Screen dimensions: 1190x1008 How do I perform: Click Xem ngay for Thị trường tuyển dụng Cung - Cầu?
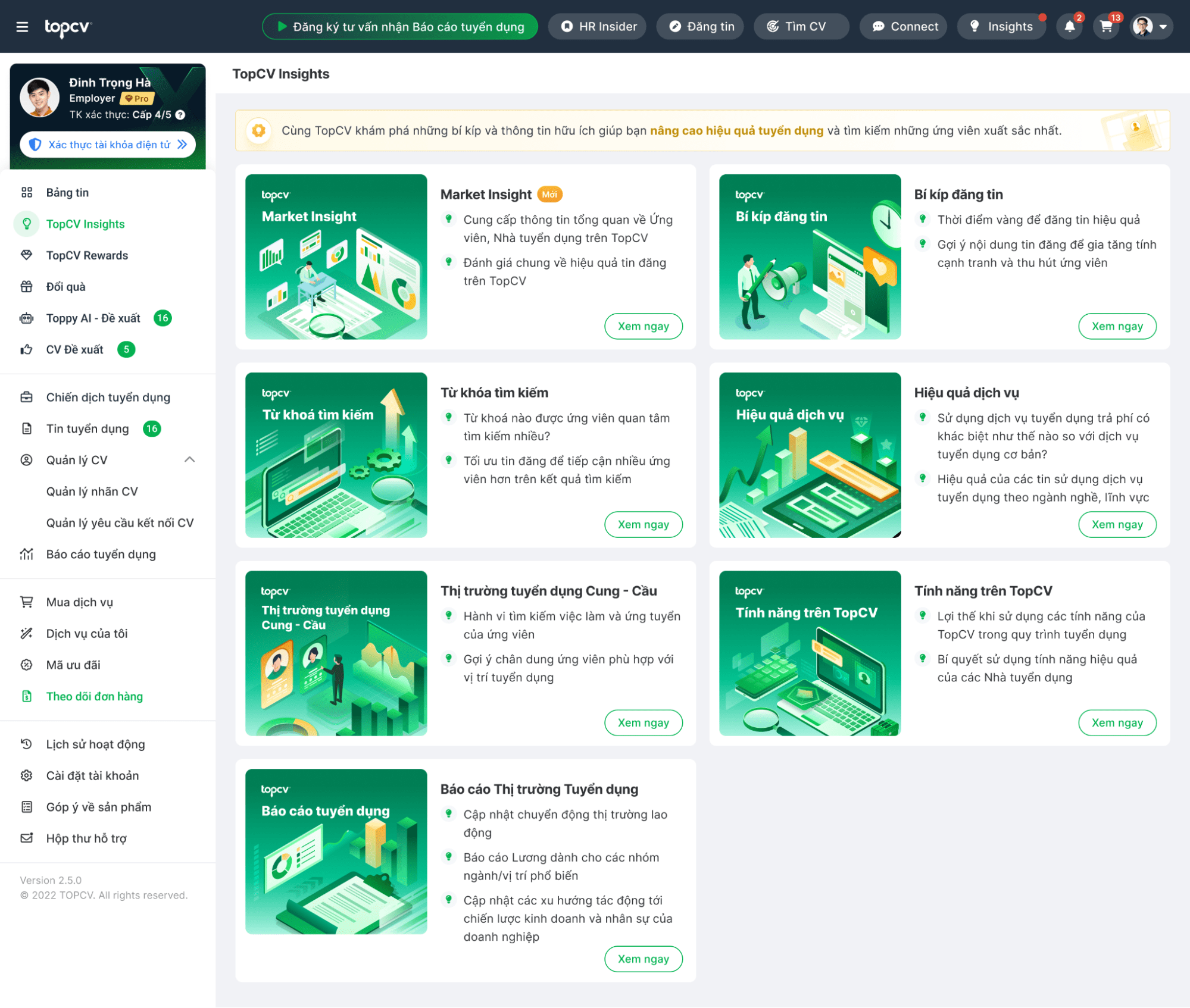pos(644,722)
